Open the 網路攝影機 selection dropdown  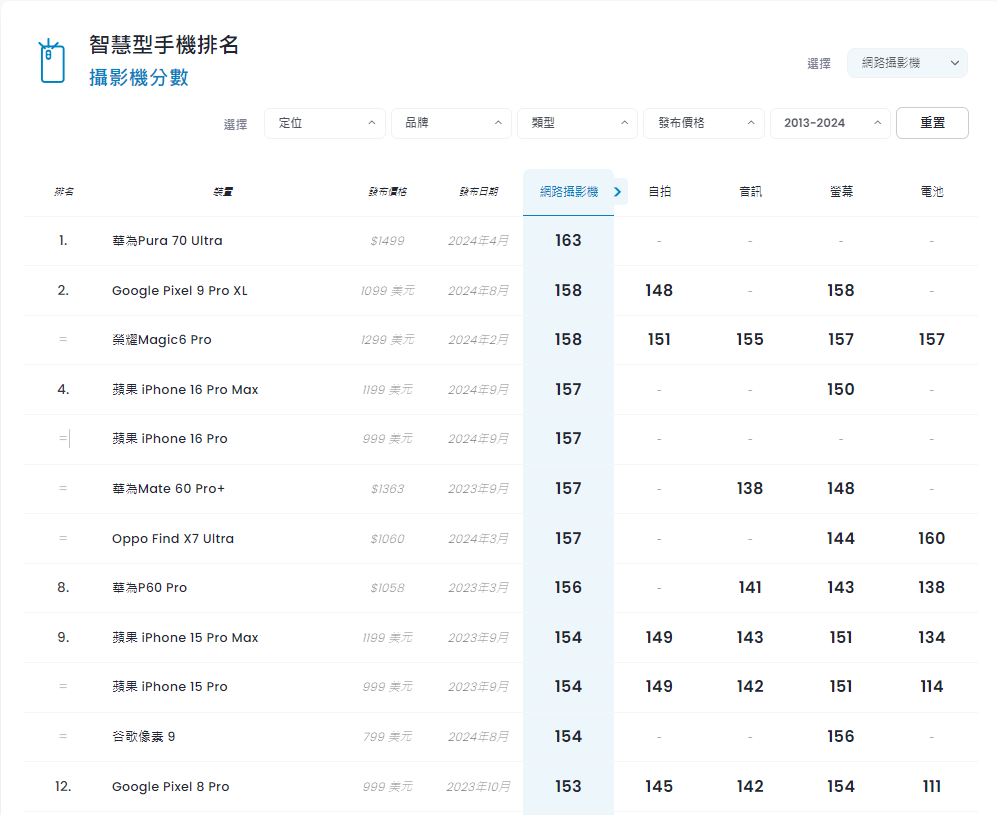[907, 63]
